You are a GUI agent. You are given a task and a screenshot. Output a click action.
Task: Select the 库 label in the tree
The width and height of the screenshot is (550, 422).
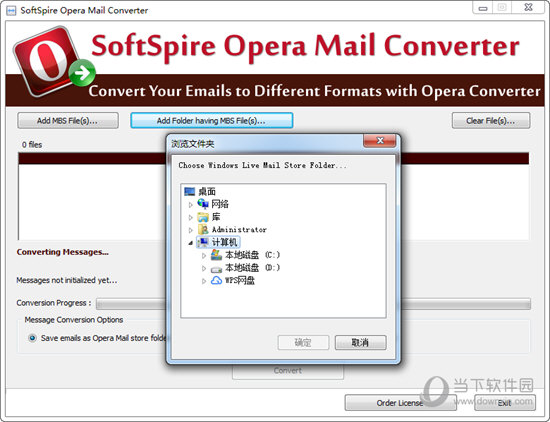coord(216,217)
